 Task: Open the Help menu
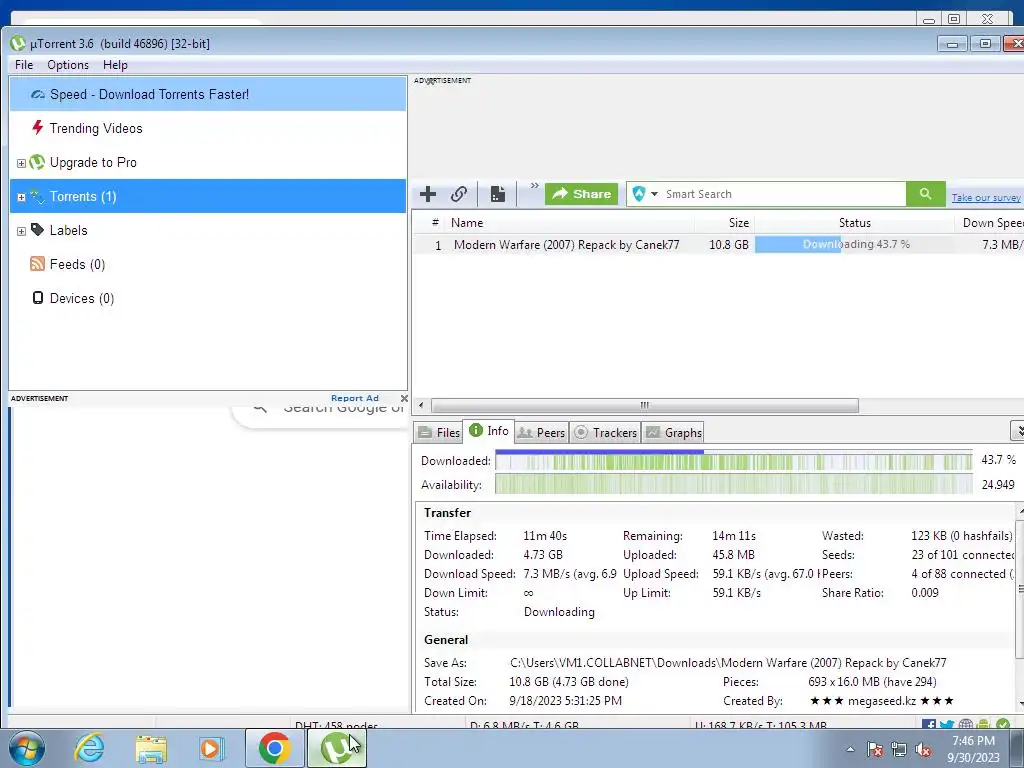pos(115,65)
